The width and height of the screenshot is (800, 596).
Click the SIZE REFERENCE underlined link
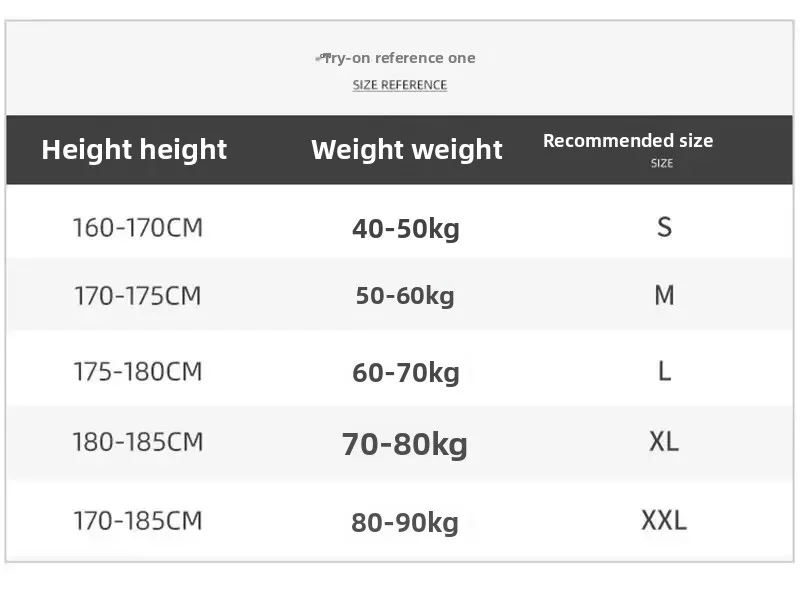399,85
